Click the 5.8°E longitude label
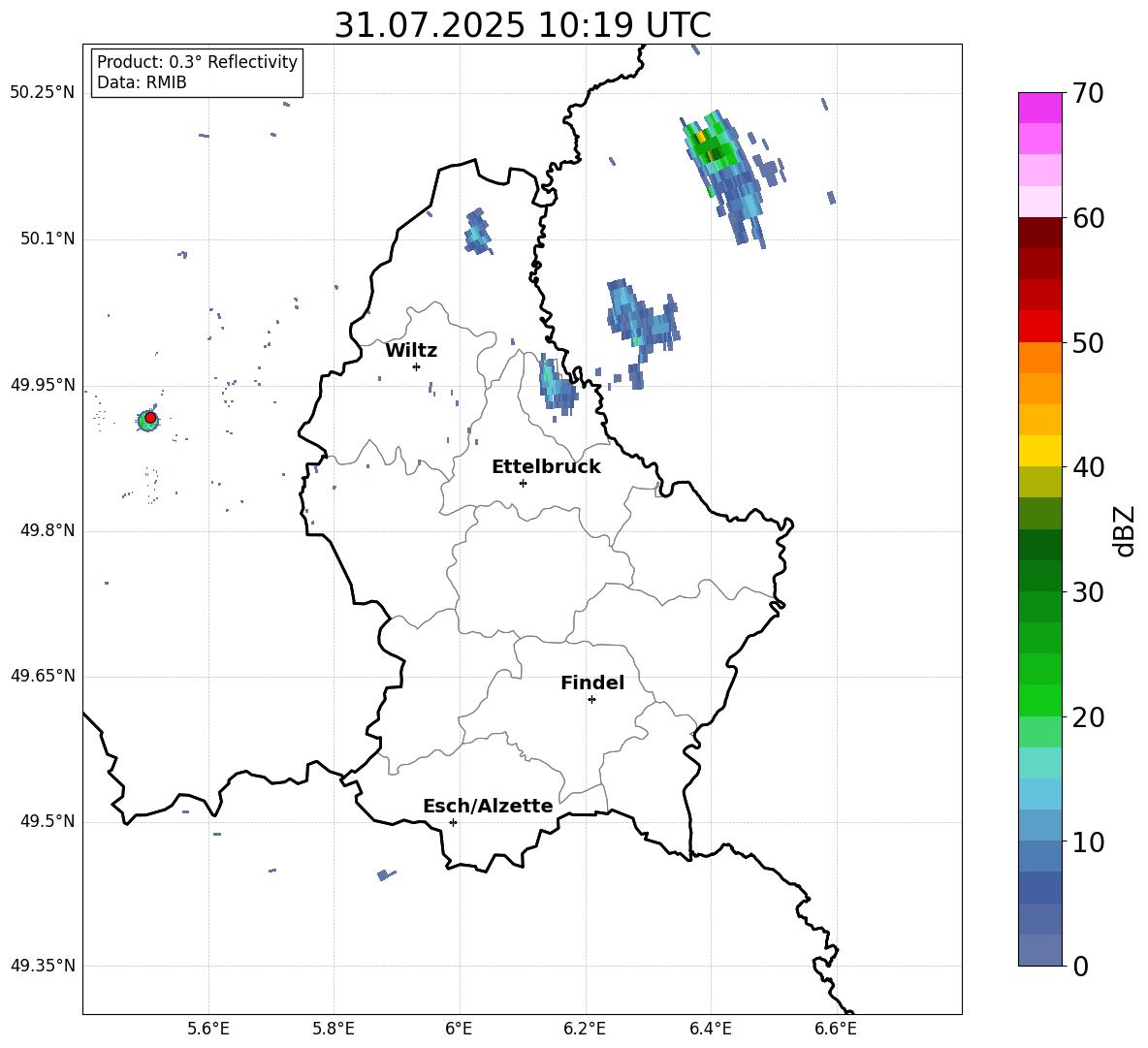This screenshot has width=1148, height=1048. pyautogui.click(x=334, y=1029)
